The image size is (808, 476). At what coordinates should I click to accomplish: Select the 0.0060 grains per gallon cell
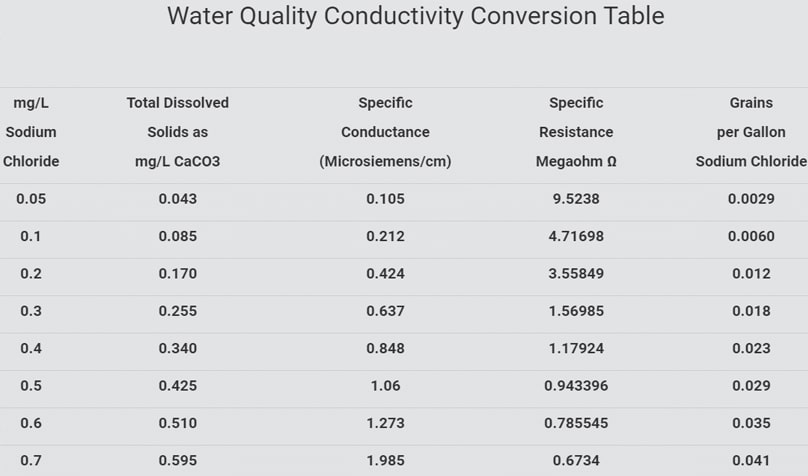(x=750, y=237)
